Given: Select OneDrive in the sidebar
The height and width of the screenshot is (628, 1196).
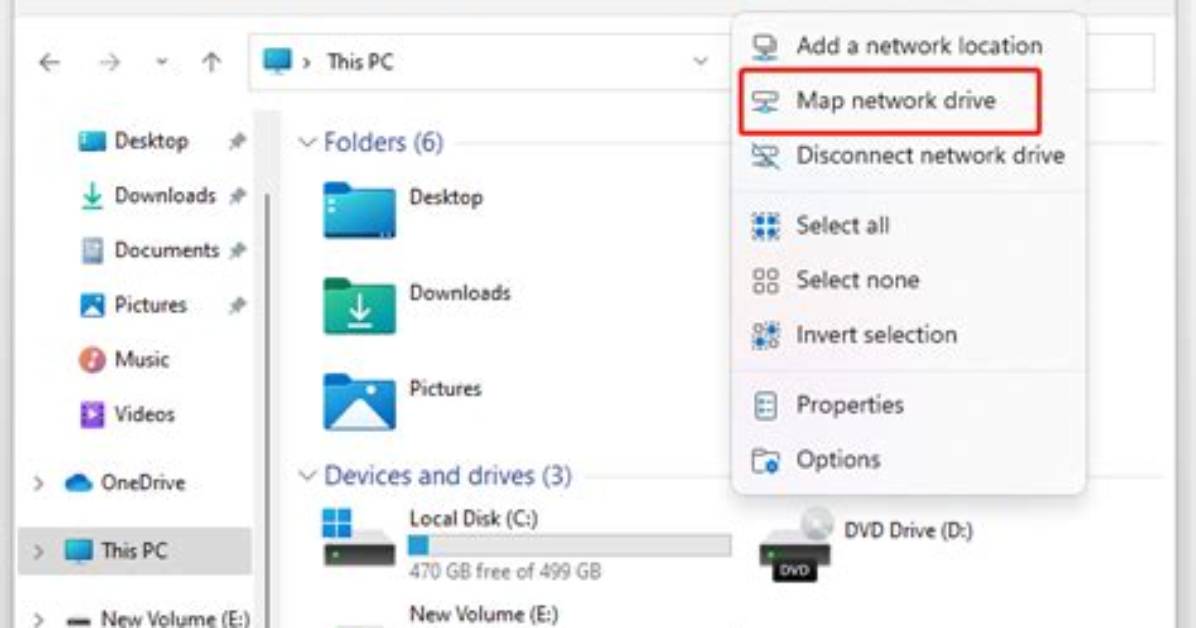Looking at the screenshot, I should (143, 483).
